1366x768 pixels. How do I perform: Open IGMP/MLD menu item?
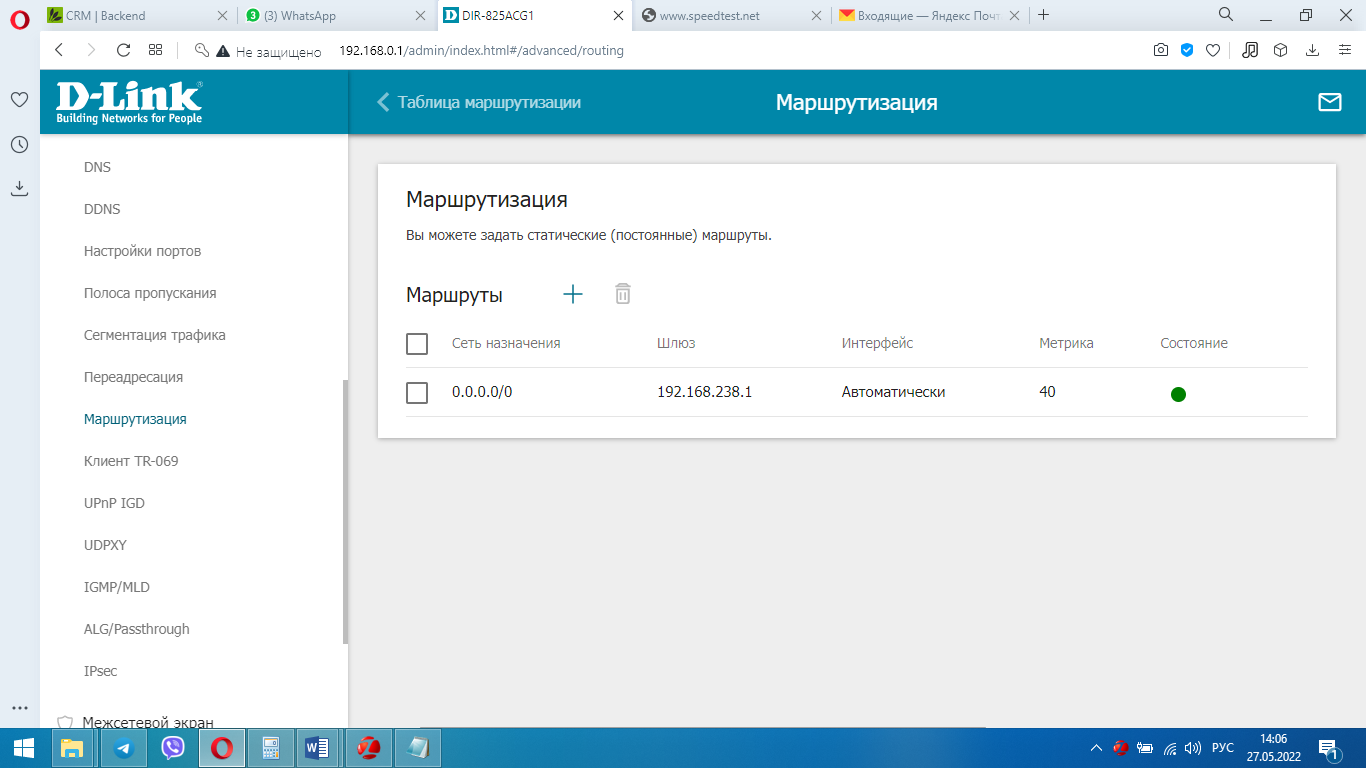pyautogui.click(x=117, y=587)
